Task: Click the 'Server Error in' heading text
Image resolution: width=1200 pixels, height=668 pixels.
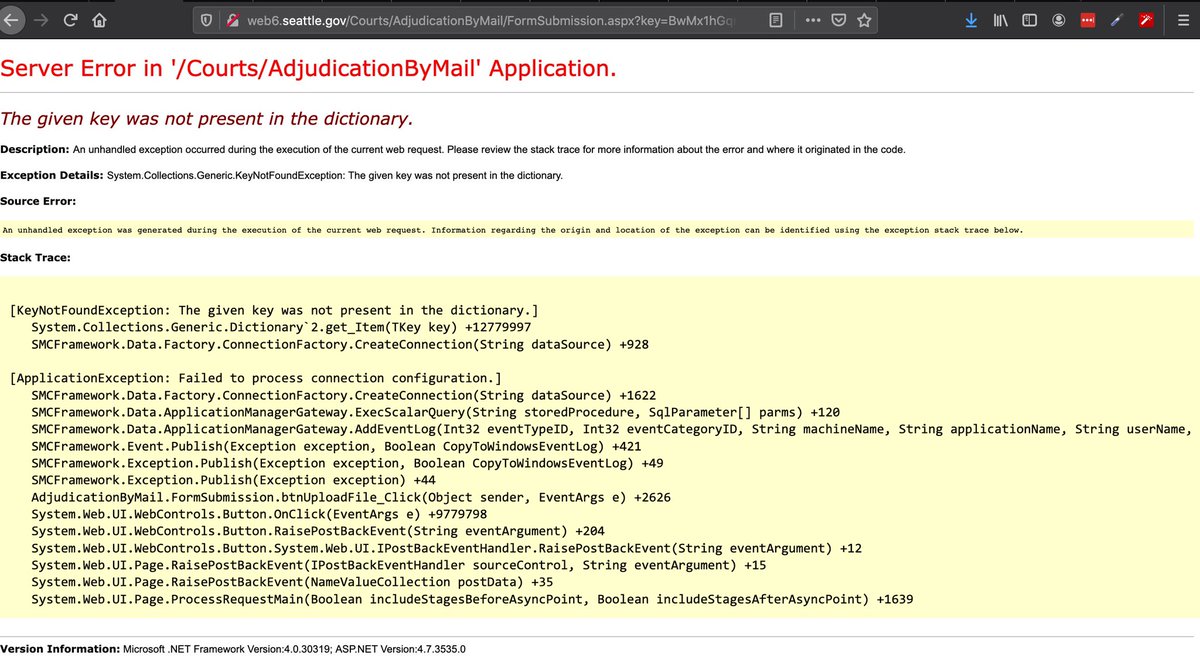Action: pyautogui.click(x=308, y=68)
